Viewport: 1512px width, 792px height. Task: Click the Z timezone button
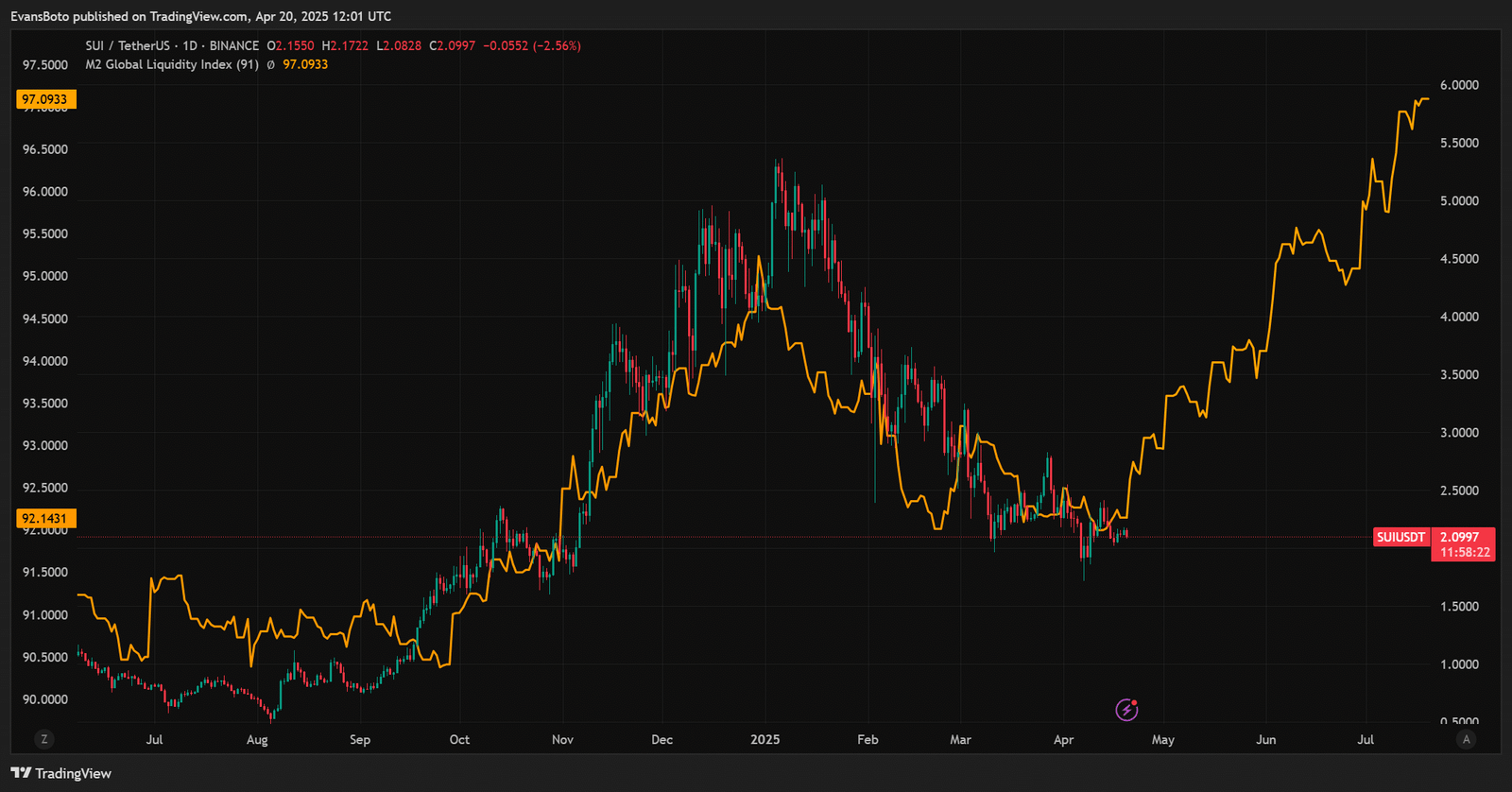(44, 739)
